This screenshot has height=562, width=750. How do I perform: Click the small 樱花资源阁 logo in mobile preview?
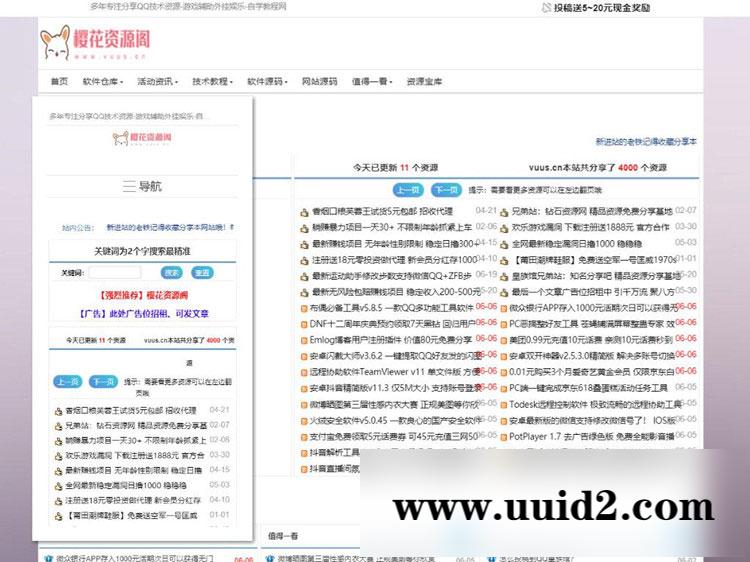tap(142, 138)
